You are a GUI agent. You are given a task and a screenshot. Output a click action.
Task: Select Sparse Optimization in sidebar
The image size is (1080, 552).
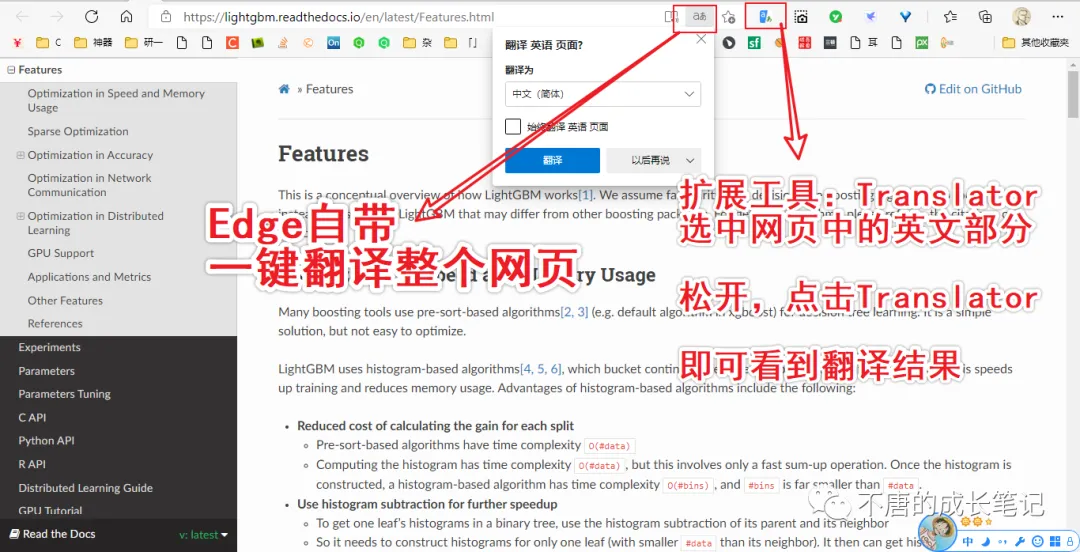[x=78, y=132]
